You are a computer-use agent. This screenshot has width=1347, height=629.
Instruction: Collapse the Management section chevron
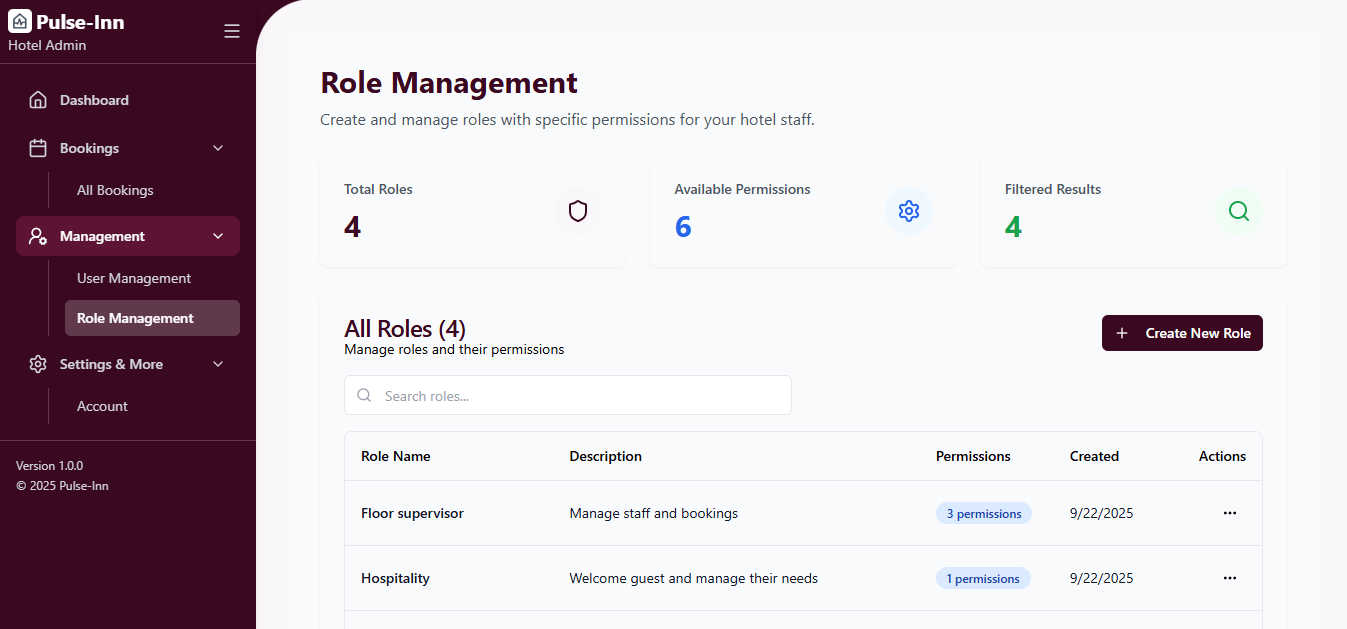(x=218, y=236)
